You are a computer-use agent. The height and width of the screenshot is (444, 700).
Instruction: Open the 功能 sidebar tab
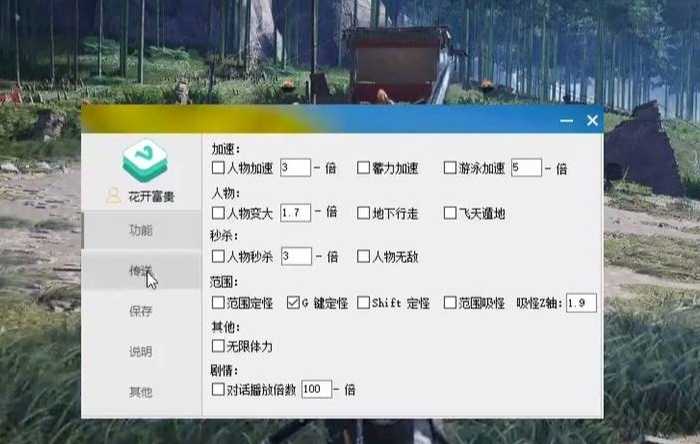pyautogui.click(x=142, y=230)
